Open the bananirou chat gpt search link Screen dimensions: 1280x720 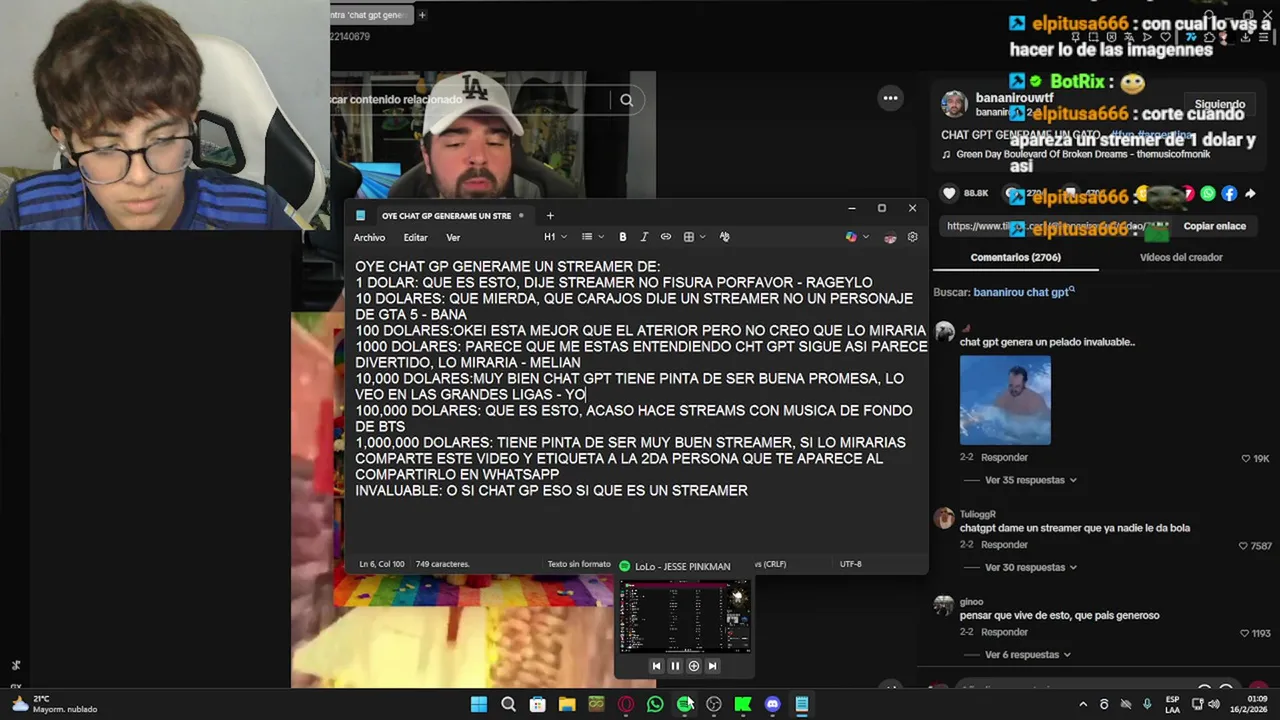[1023, 292]
